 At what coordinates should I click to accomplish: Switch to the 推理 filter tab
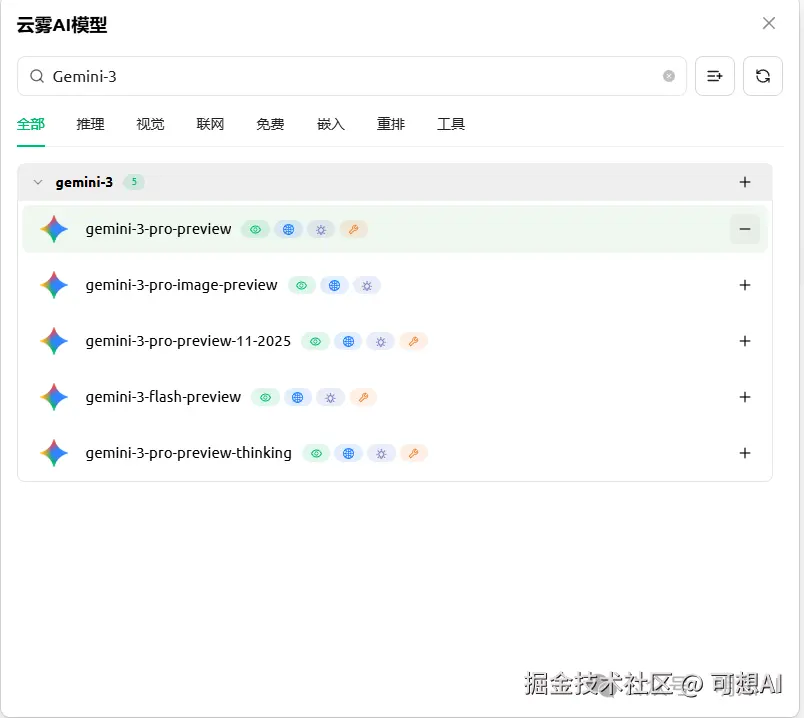pyautogui.click(x=90, y=124)
